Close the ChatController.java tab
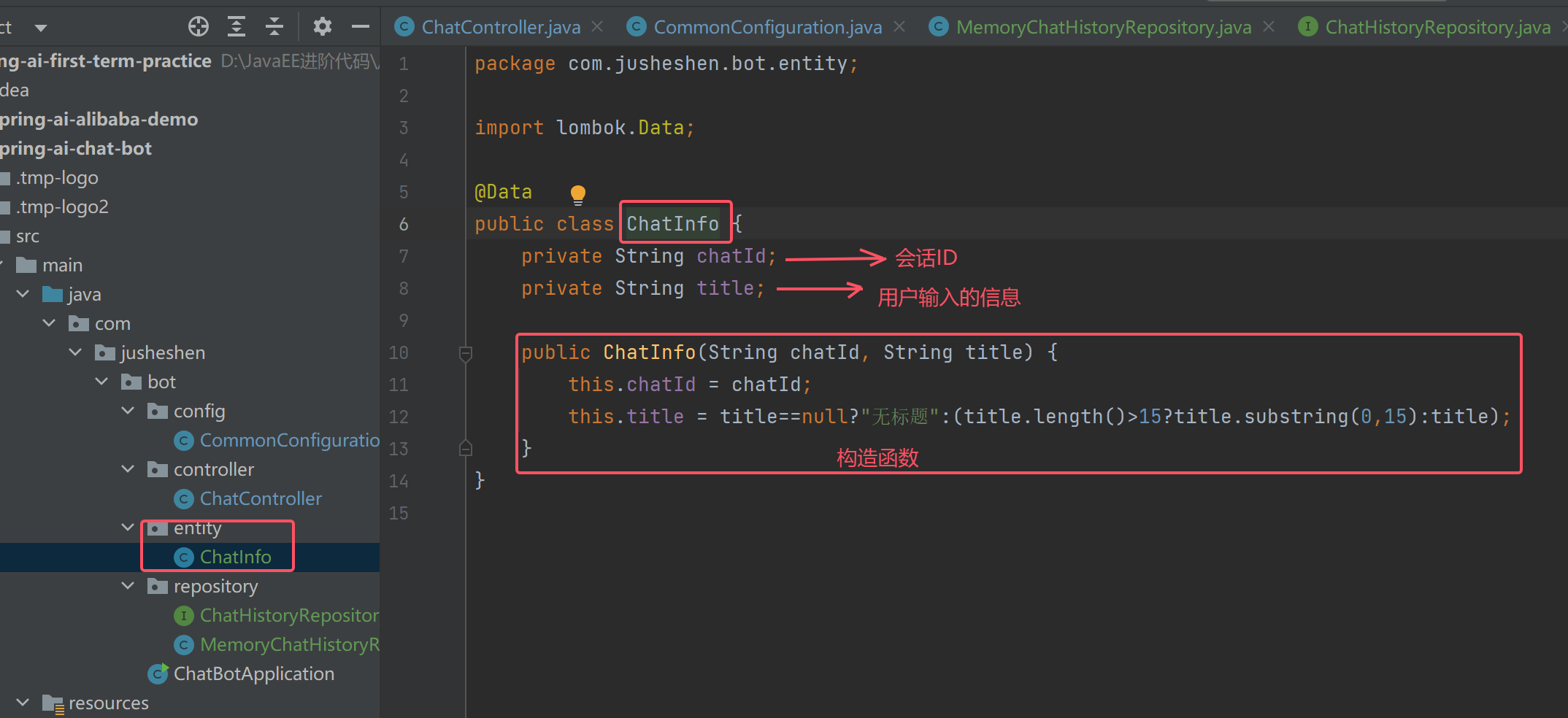This screenshot has width=1568, height=718. coord(597,26)
